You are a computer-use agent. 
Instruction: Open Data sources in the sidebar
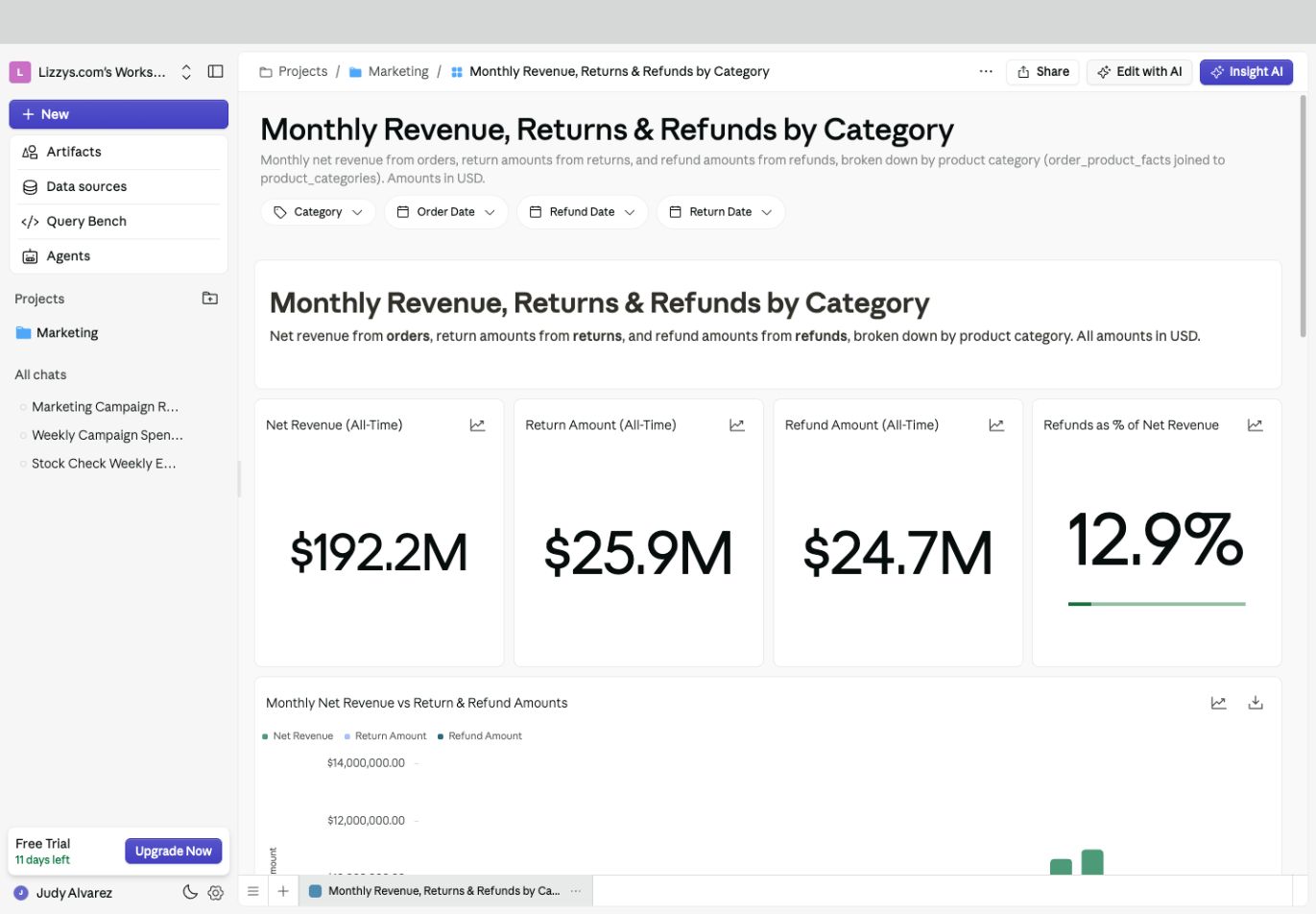[x=119, y=186]
